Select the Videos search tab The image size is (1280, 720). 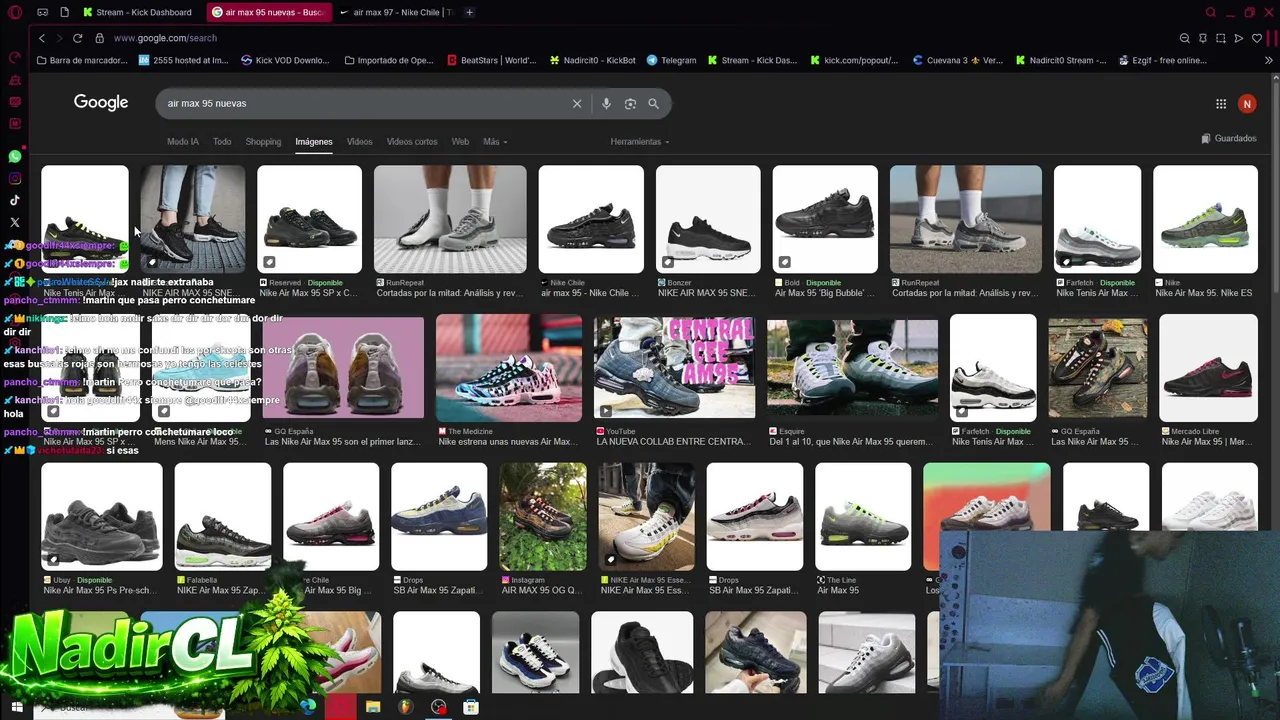point(359,142)
